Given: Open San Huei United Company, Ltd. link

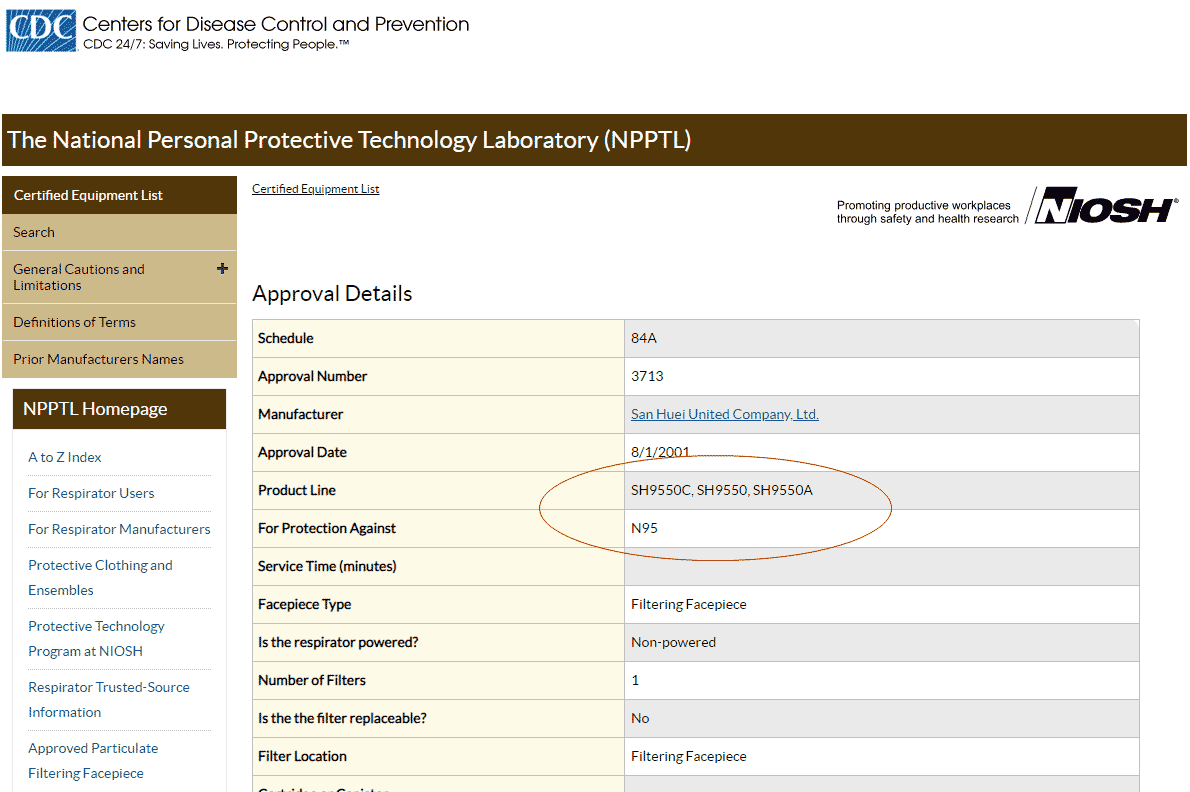Looking at the screenshot, I should tap(724, 414).
